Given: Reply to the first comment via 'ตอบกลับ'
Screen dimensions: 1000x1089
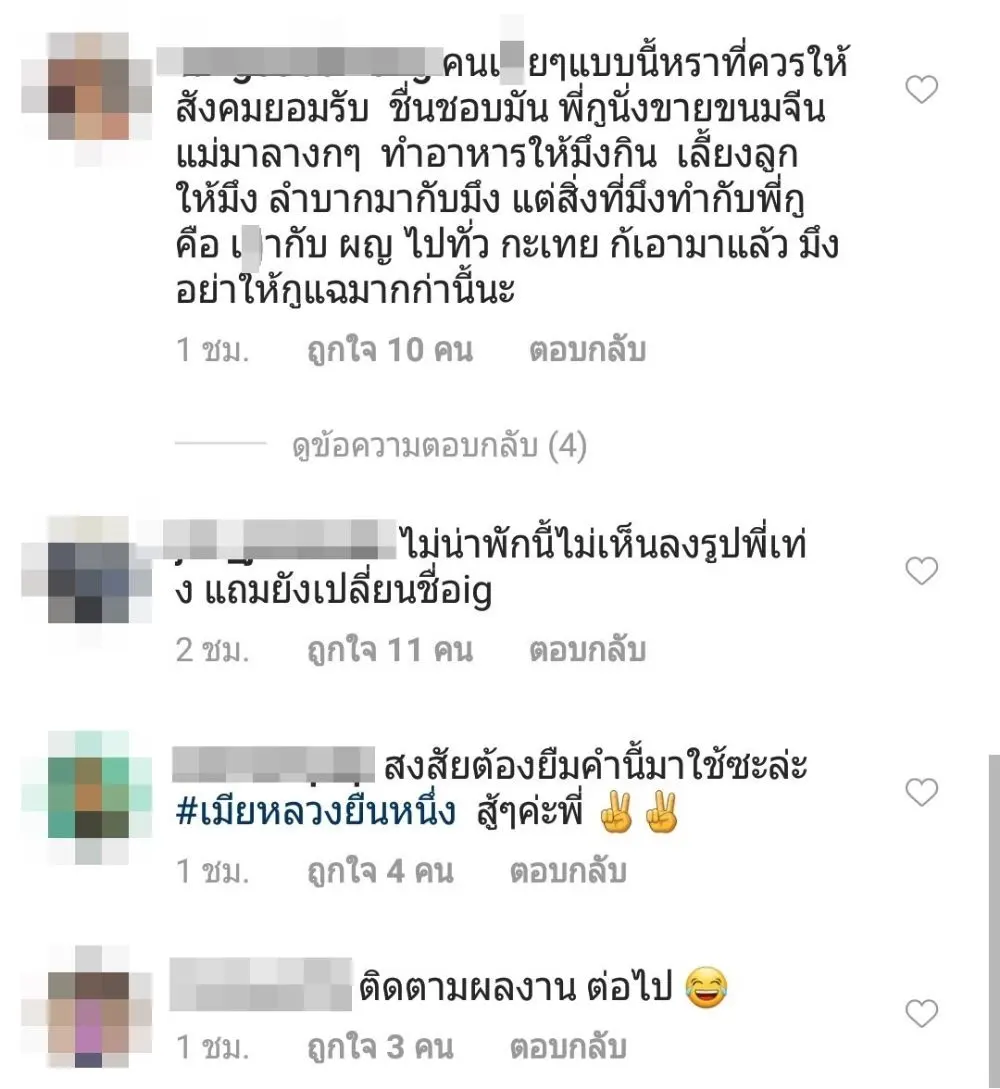Looking at the screenshot, I should pos(588,349).
